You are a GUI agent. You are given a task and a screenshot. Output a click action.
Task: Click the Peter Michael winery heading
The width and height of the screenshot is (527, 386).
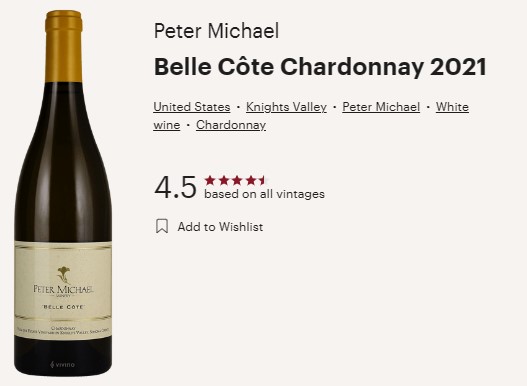[216, 31]
